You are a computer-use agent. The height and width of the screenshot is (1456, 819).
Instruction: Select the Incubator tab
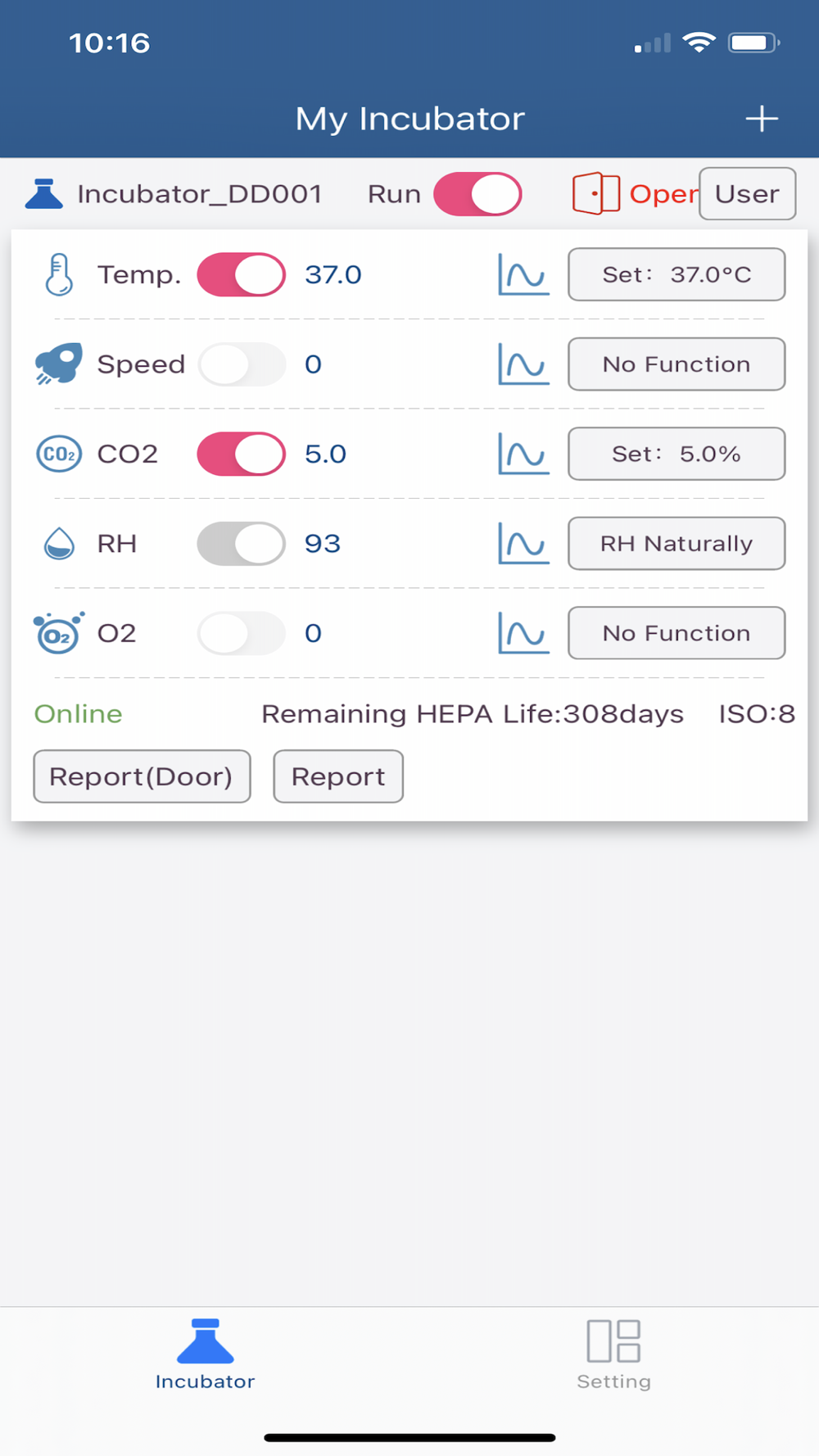tap(205, 1354)
